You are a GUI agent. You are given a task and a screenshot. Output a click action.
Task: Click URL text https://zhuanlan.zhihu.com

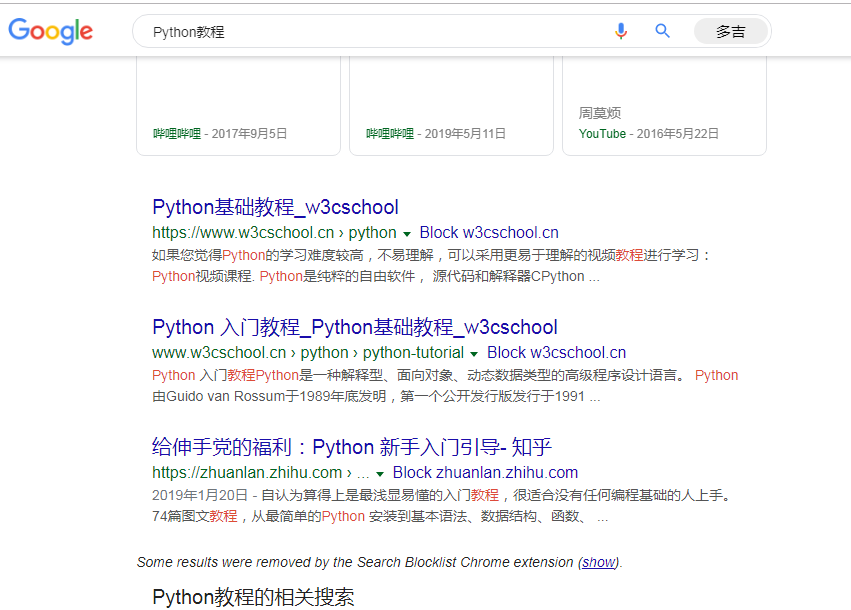247,473
